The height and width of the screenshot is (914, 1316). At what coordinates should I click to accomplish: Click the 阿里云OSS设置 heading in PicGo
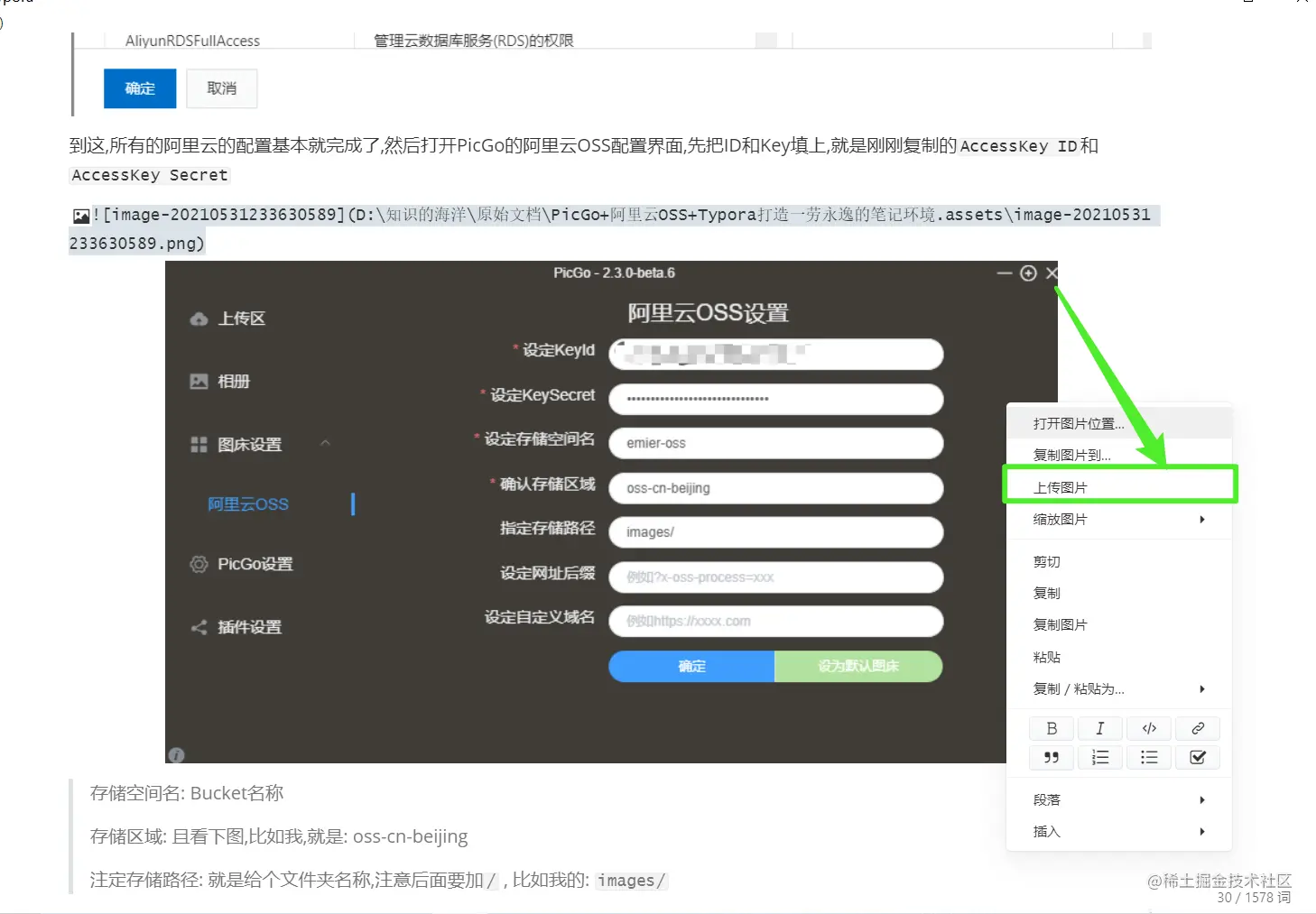(709, 313)
